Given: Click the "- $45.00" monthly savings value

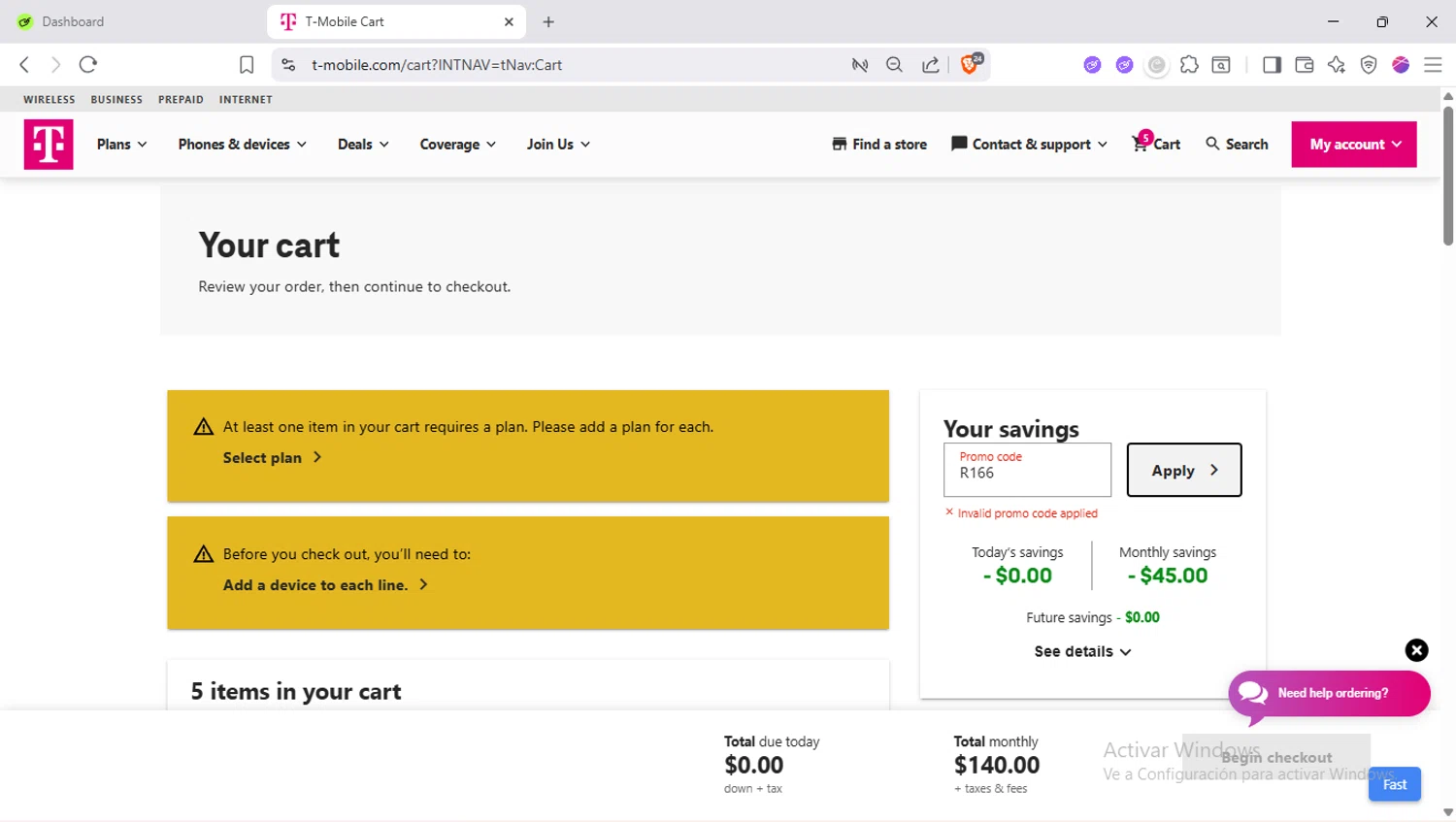Looking at the screenshot, I should tap(1168, 575).
